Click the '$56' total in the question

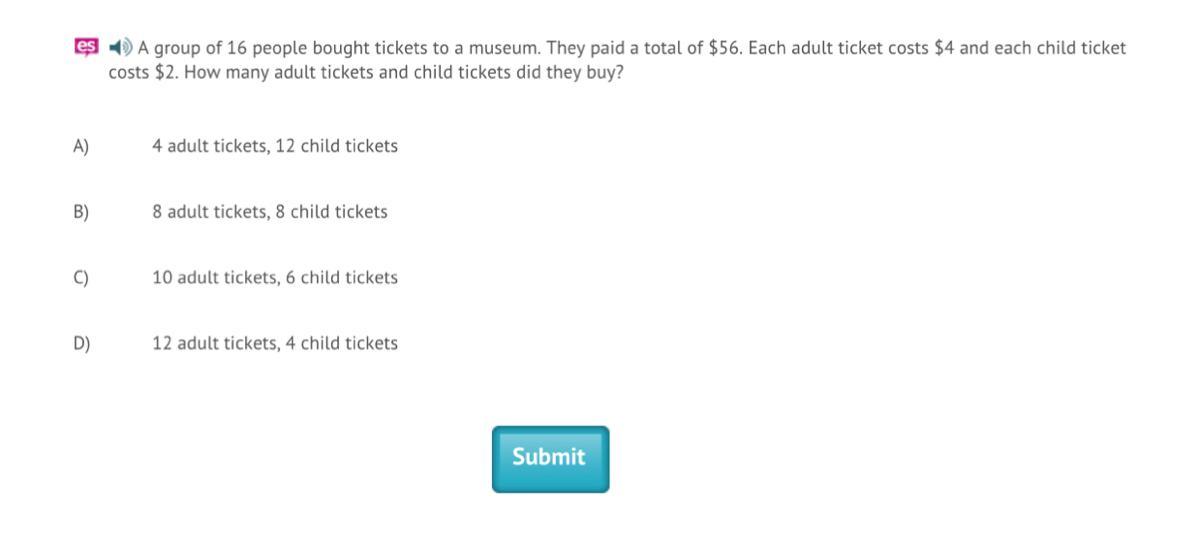[x=724, y=48]
